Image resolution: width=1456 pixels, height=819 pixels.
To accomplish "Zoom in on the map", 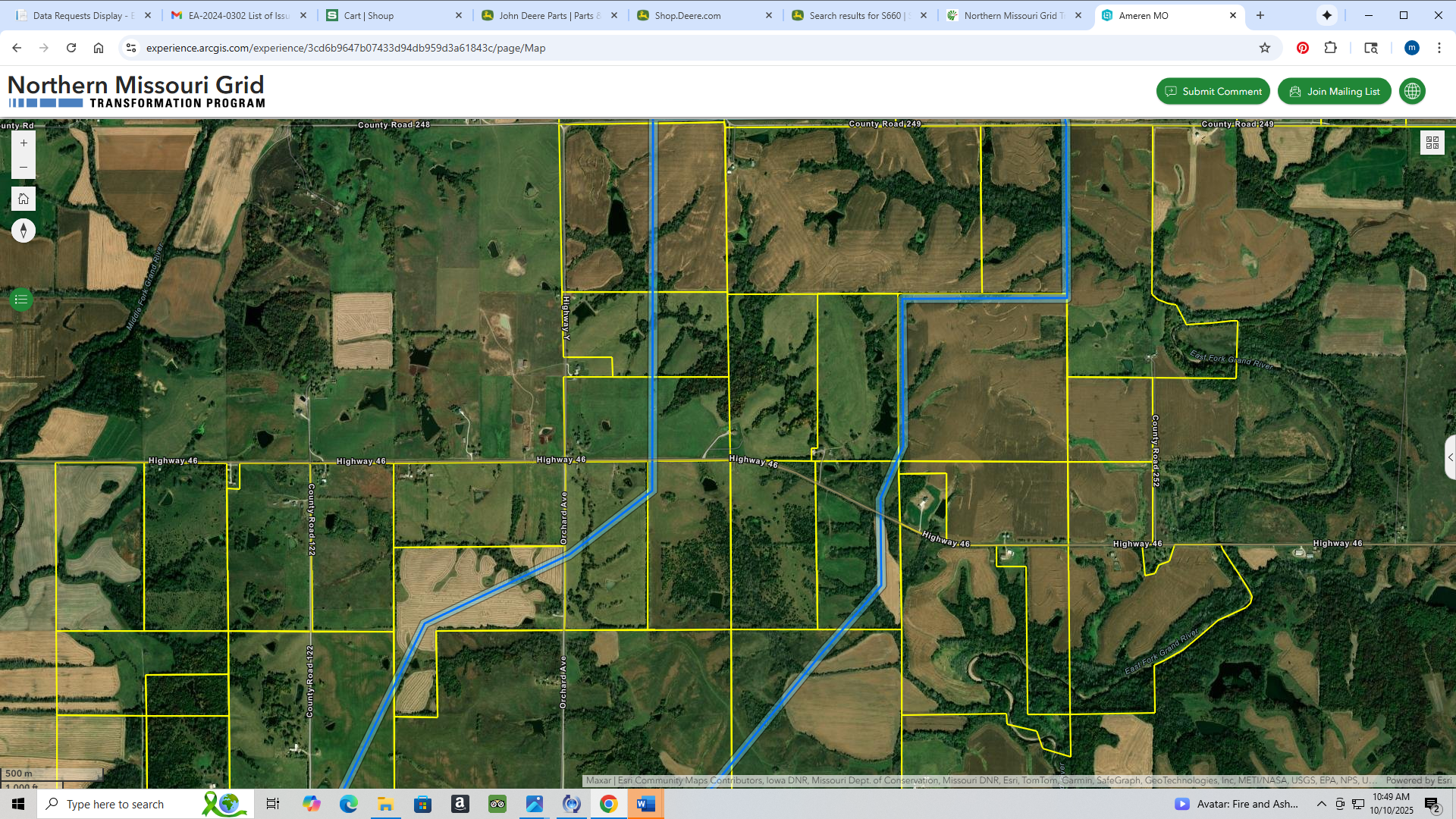I will click(24, 143).
